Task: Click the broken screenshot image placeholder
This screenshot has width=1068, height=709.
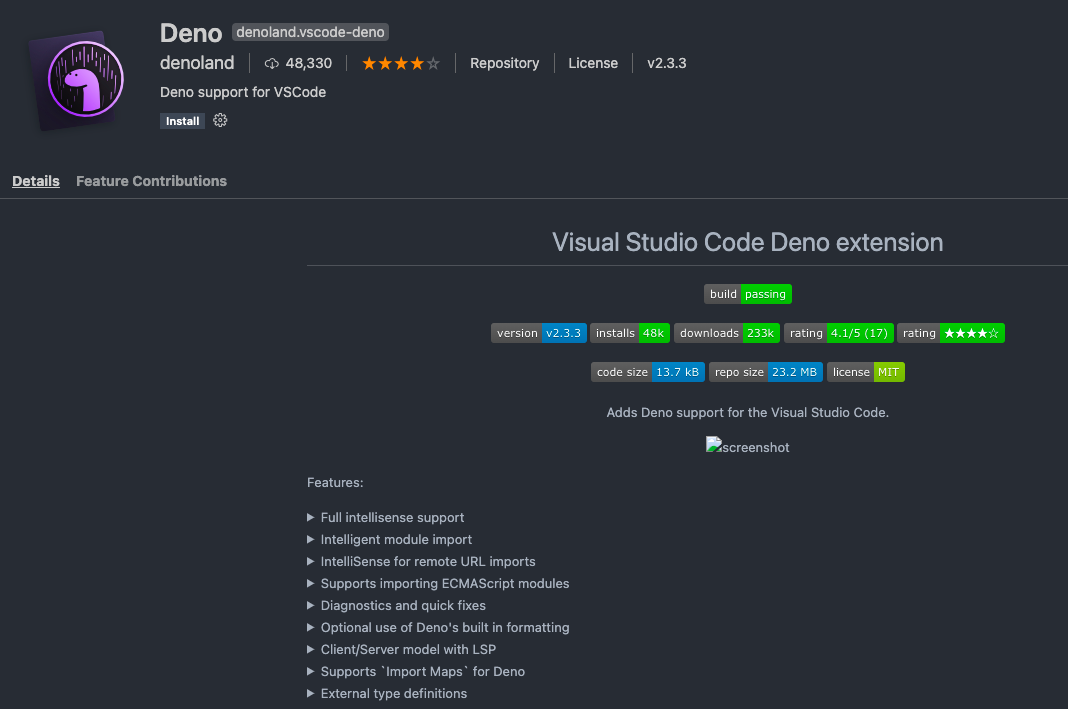Action: coord(747,447)
